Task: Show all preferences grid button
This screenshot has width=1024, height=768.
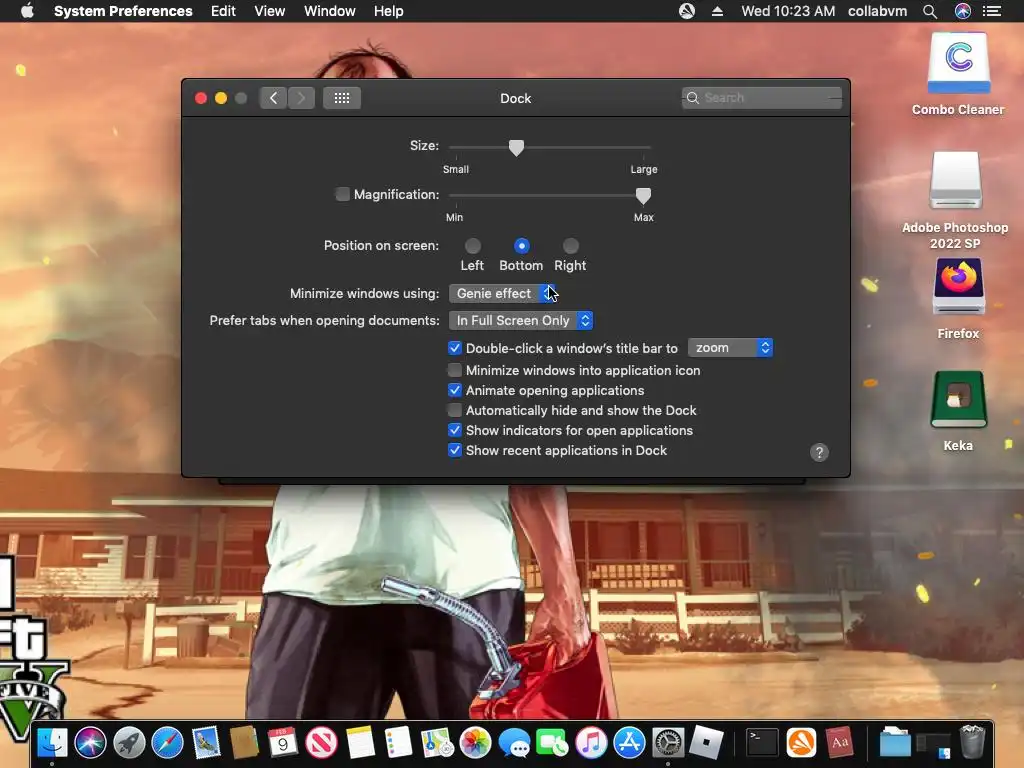Action: point(342,98)
